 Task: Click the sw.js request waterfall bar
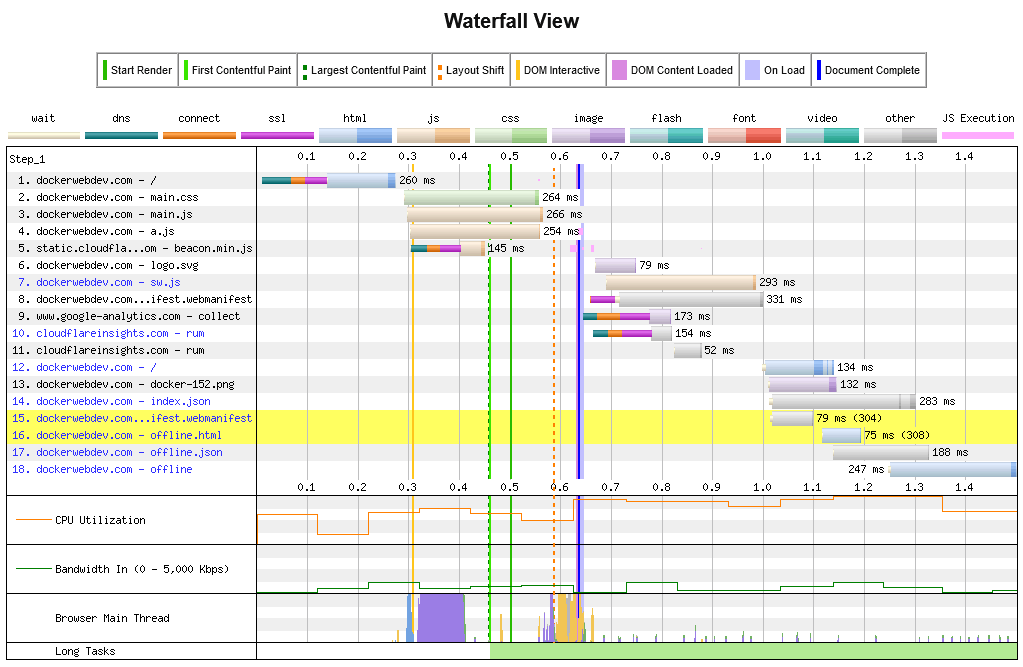[680, 283]
